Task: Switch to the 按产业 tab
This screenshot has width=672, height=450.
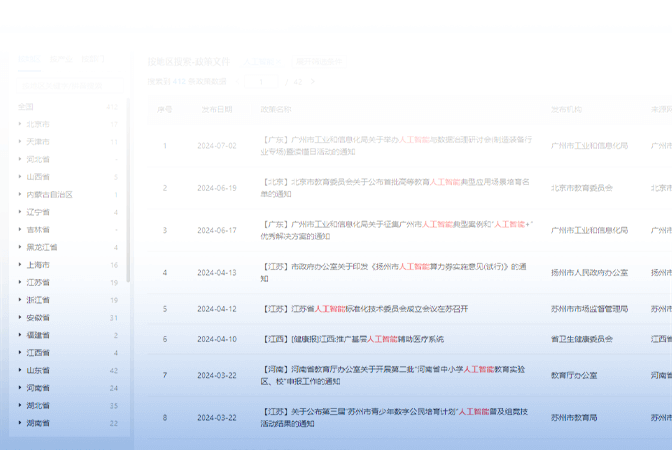Action: 60,60
